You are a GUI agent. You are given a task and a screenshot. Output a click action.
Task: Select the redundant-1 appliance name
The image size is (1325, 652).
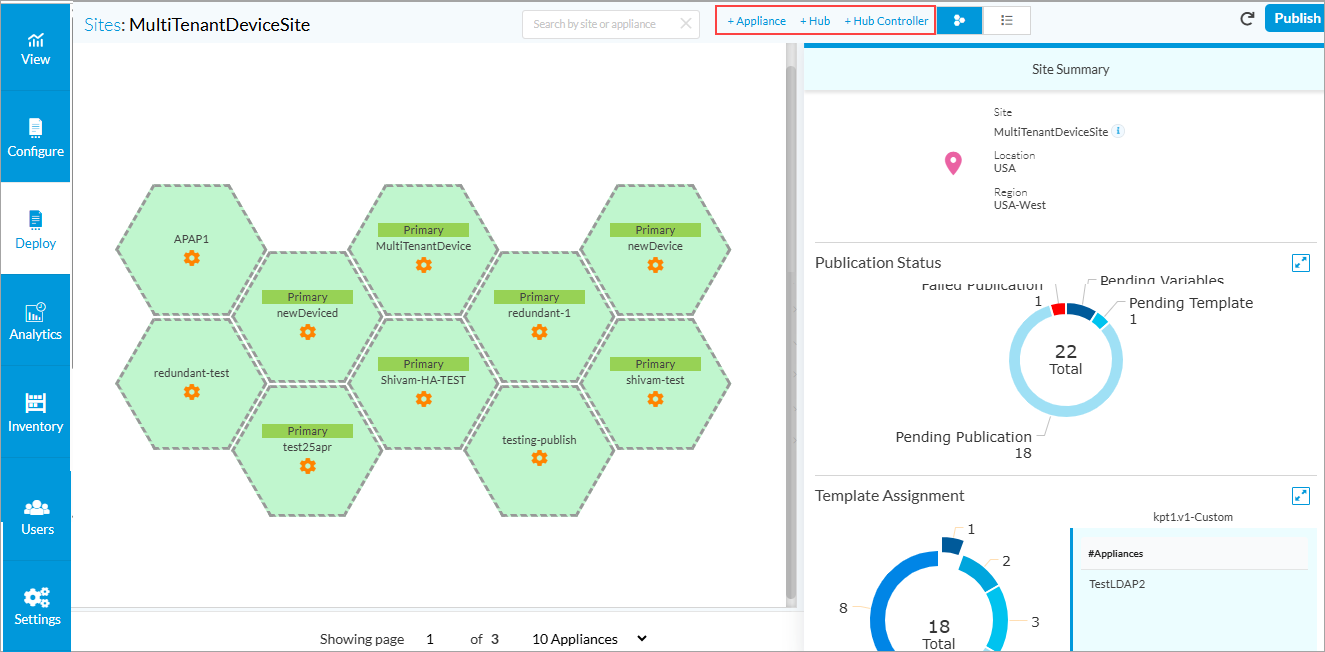539,313
